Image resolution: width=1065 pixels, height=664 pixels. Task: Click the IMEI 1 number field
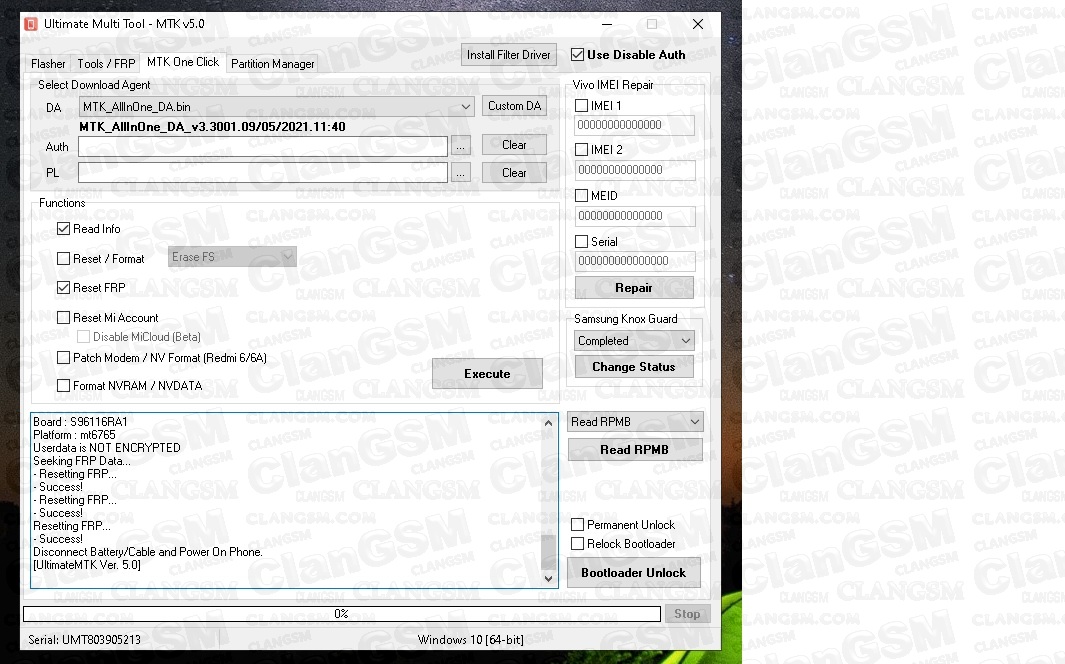pyautogui.click(x=634, y=125)
